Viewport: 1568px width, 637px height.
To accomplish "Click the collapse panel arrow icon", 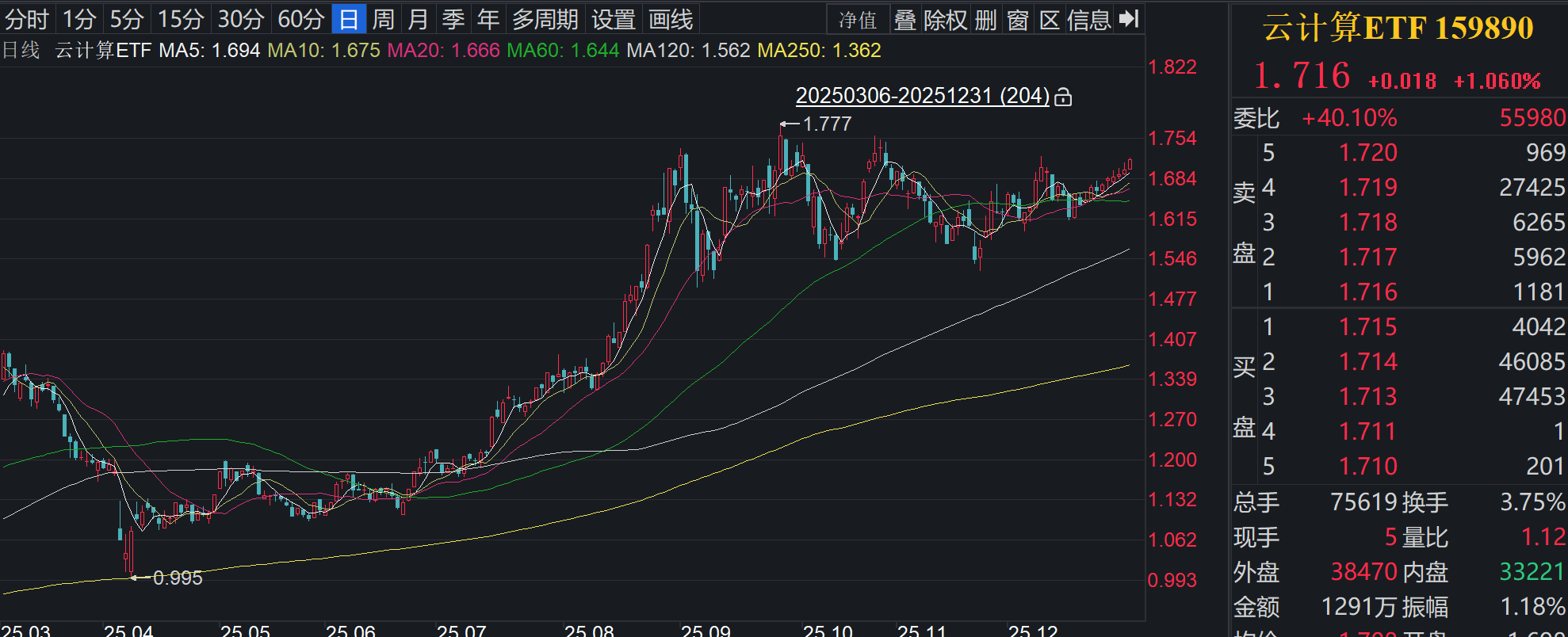I will click(1129, 19).
